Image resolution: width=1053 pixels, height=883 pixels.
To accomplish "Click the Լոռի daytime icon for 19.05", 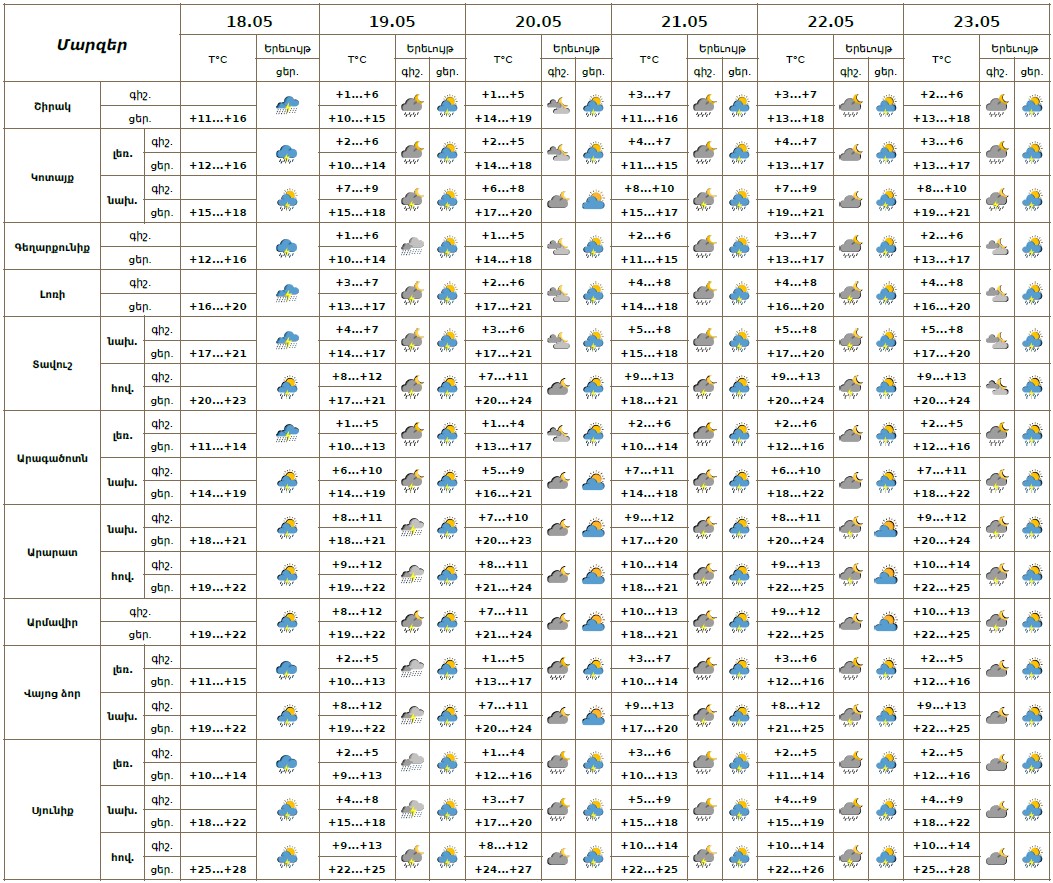I will [447, 293].
